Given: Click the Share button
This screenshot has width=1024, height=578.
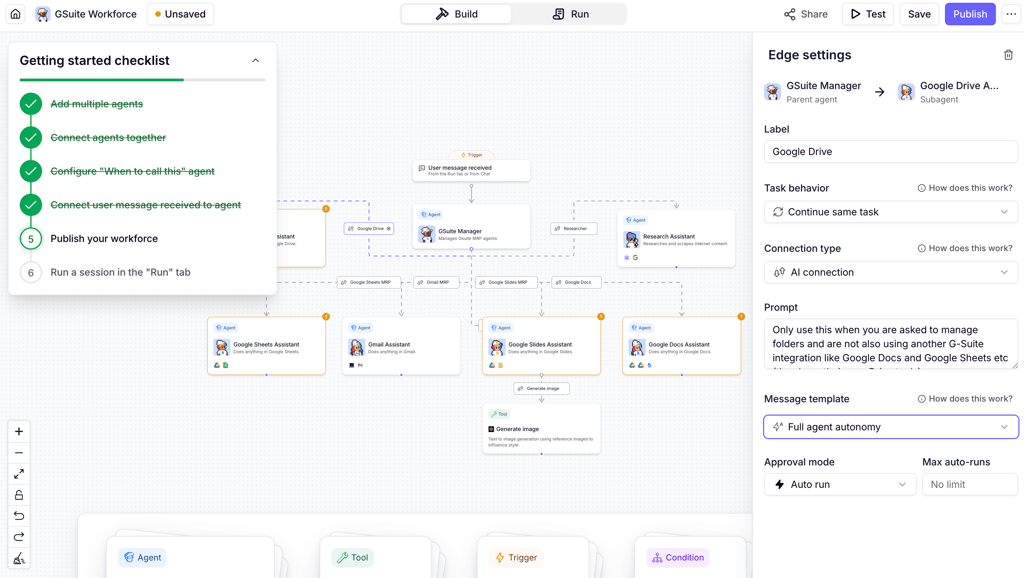Looking at the screenshot, I should click(806, 14).
